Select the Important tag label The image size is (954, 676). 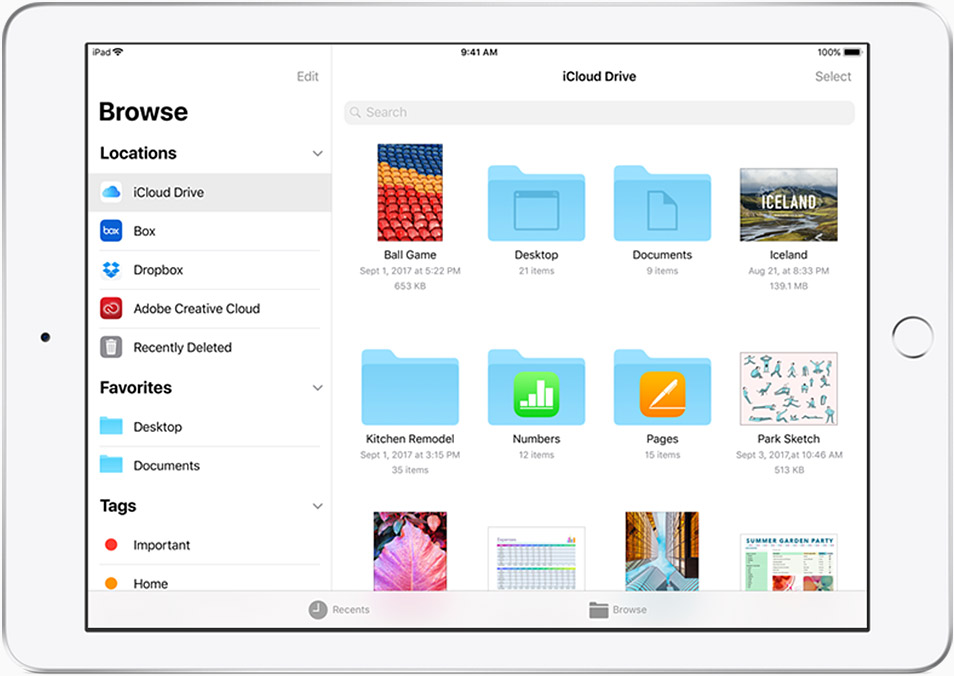tap(162, 545)
